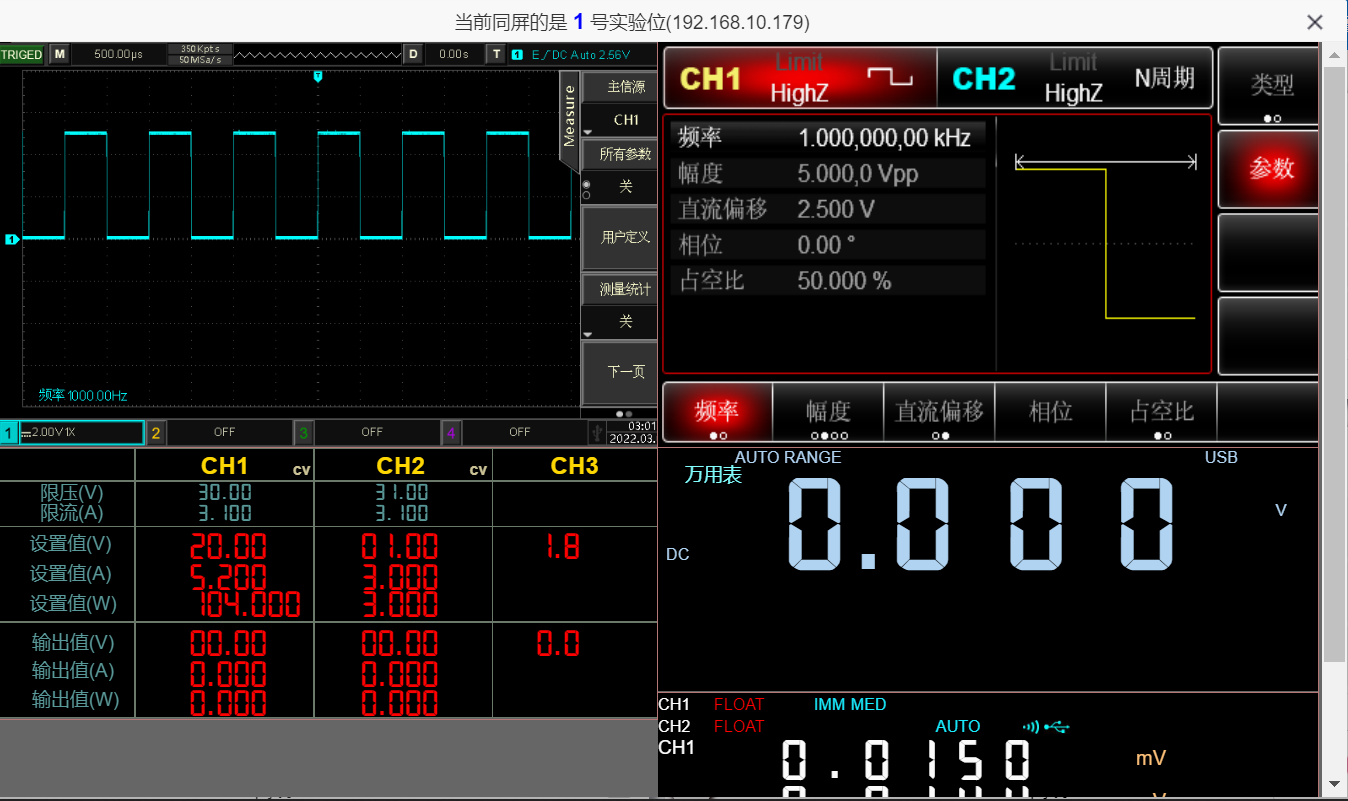This screenshot has height=801, width=1348.
Task: Click the TRIGED trigger status indicator
Action: click(x=22, y=54)
